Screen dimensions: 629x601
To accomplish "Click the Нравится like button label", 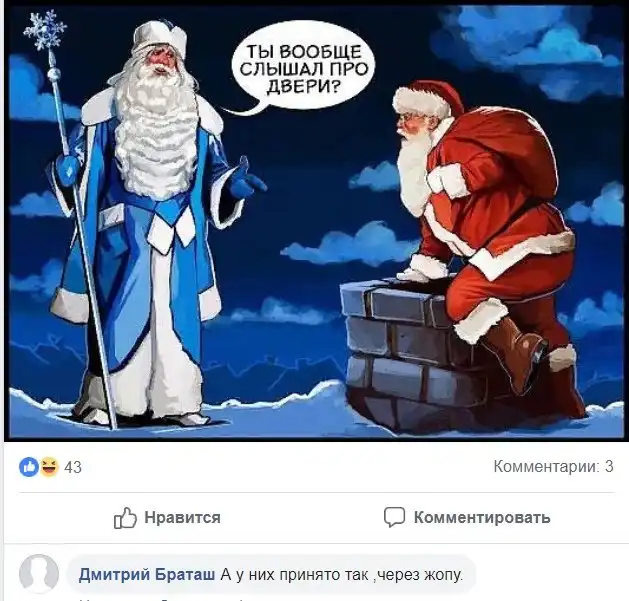I will [183, 518].
